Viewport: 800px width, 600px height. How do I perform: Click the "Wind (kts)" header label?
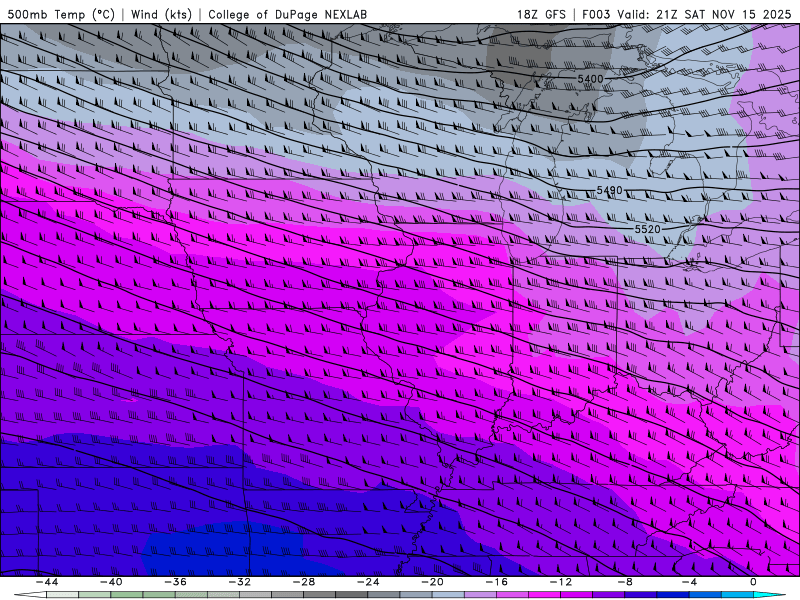(x=161, y=14)
